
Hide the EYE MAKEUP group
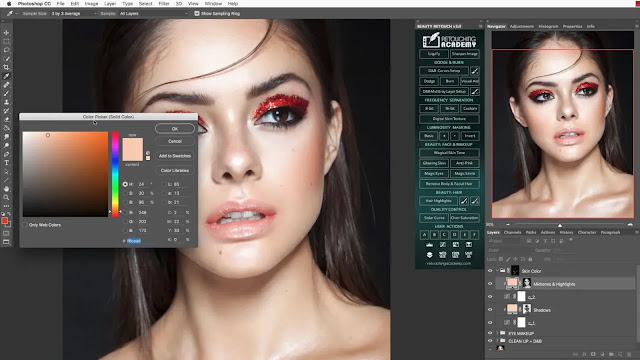tap(490, 333)
